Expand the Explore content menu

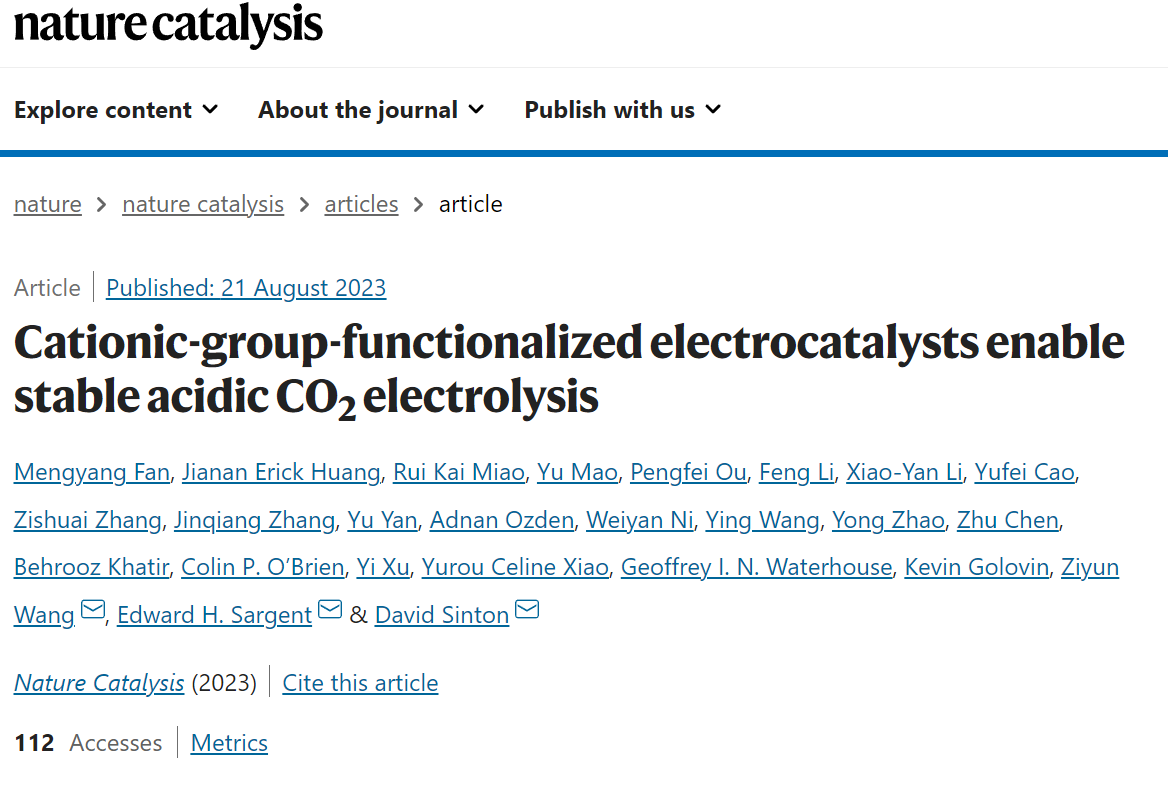[x=116, y=110]
